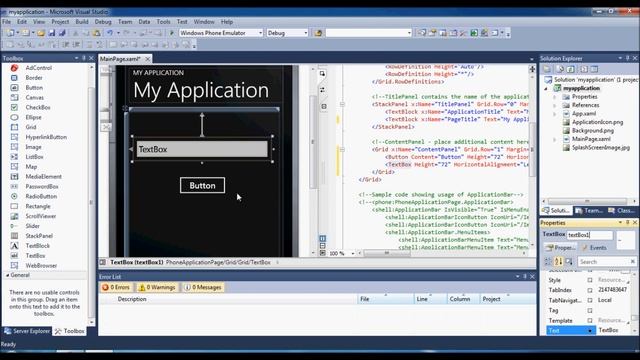This screenshot has width=640, height=360.
Task: Select the Grid control in Toolbox
Action: tap(31, 127)
